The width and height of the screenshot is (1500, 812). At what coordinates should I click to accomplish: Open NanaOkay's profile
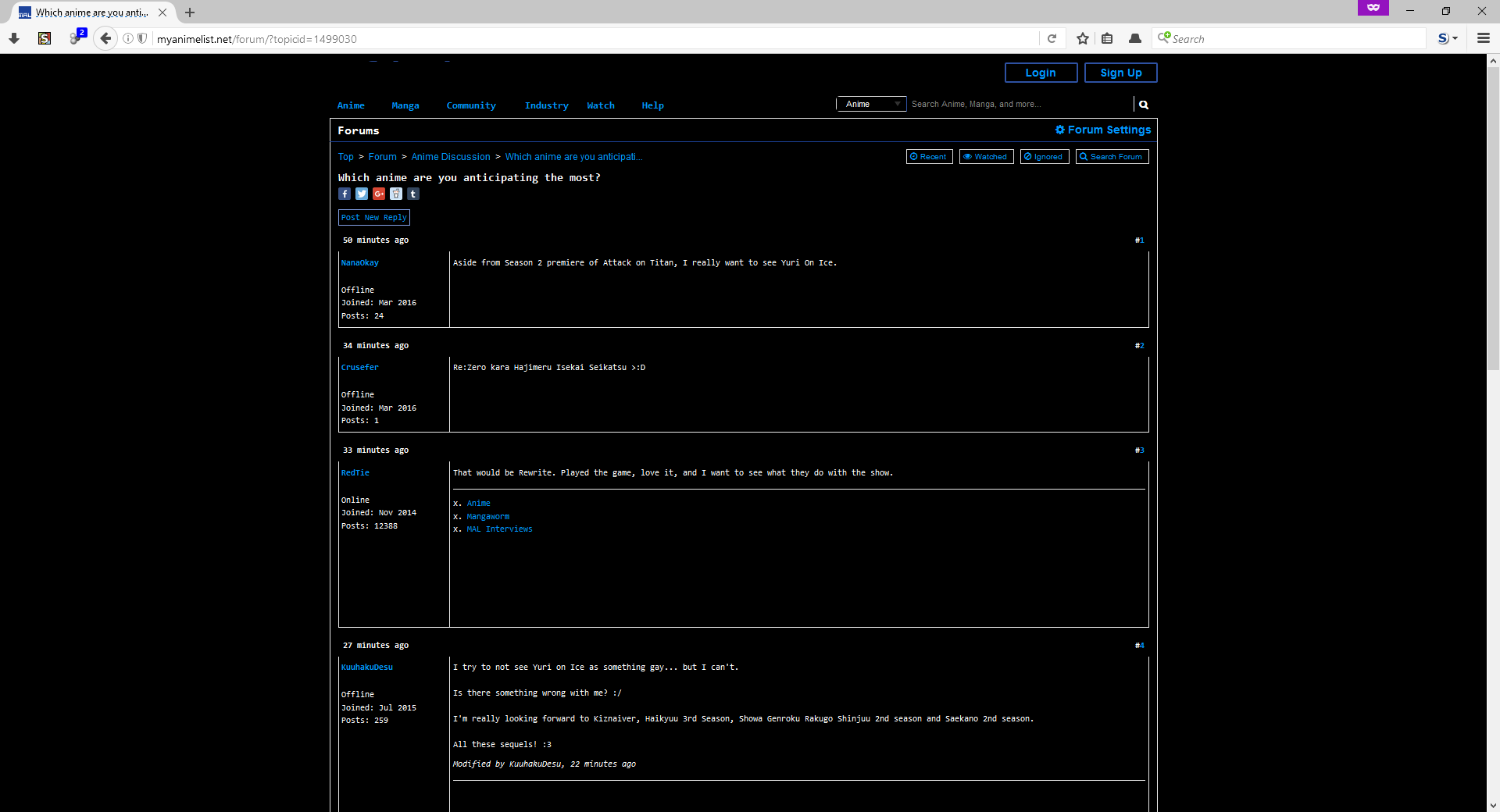pyautogui.click(x=359, y=263)
